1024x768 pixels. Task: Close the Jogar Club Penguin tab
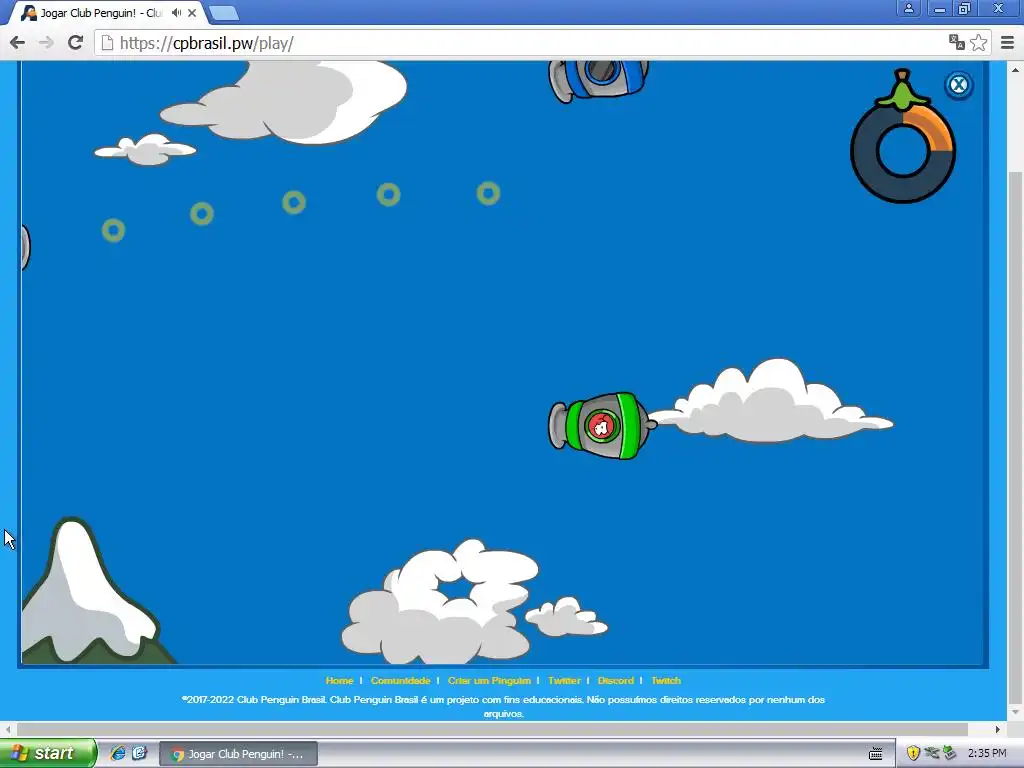(192, 12)
